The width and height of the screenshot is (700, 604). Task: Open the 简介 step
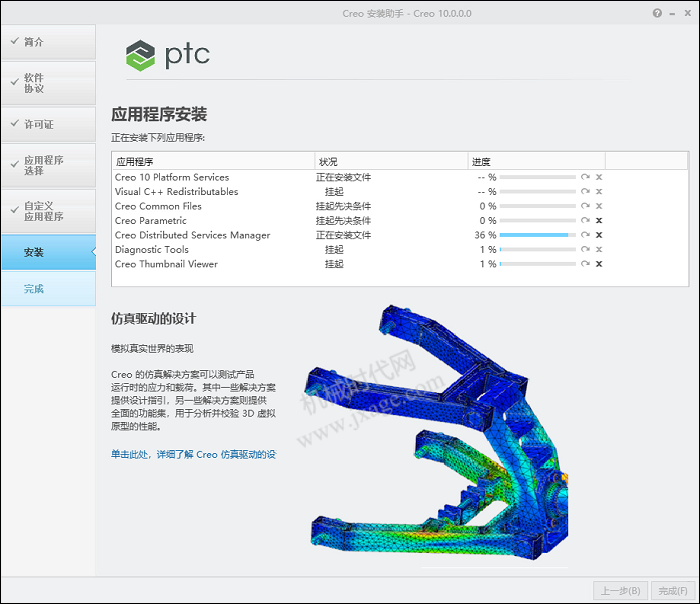49,42
